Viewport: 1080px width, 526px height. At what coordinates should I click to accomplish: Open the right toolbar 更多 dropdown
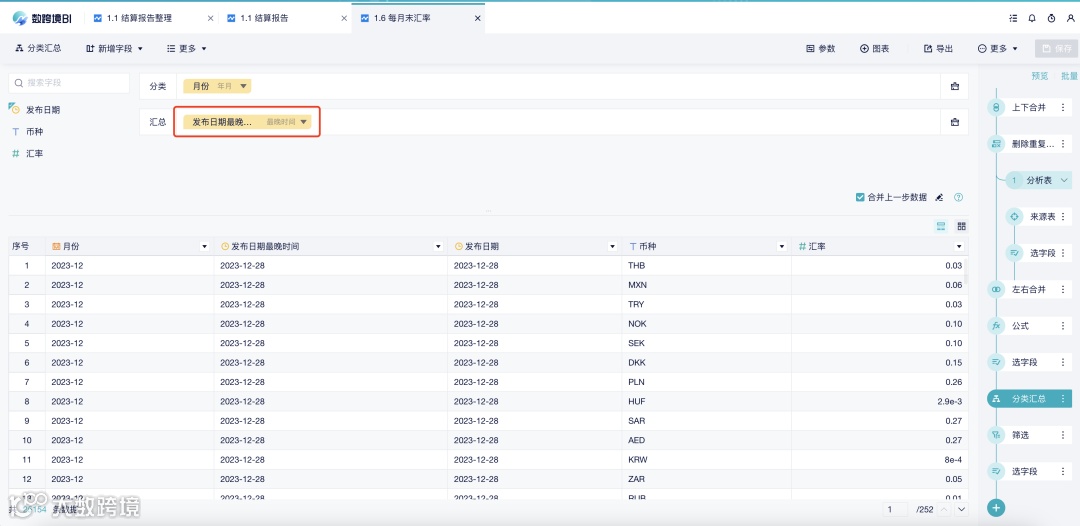(x=997, y=48)
